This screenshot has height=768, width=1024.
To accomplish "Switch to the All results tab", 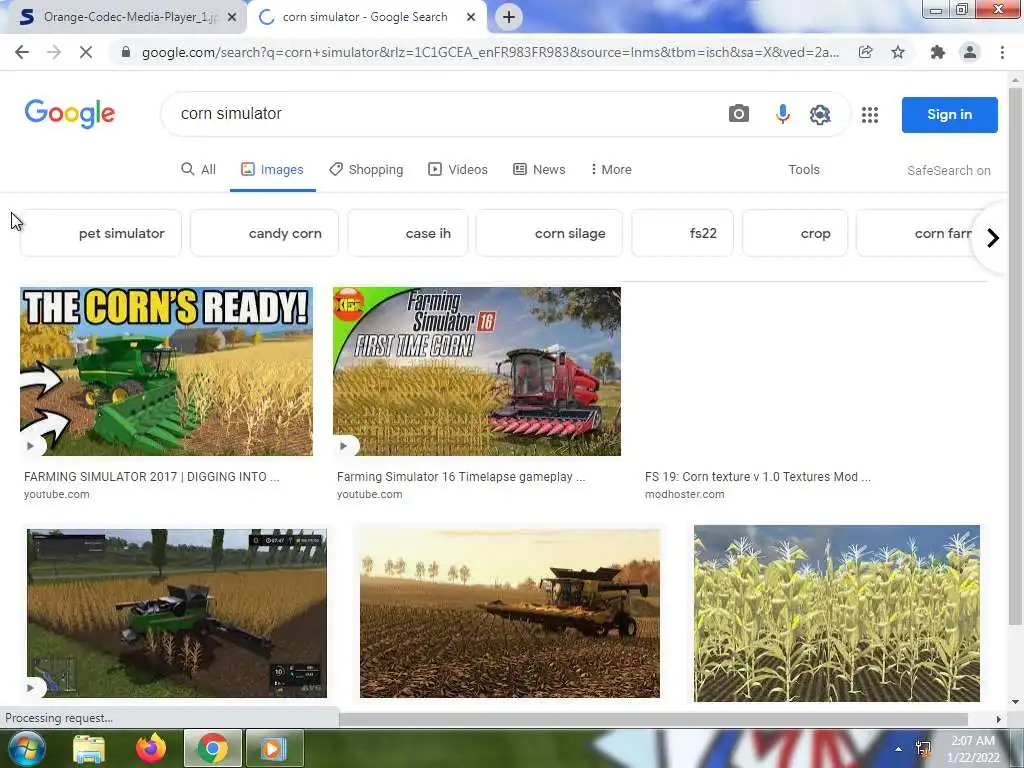I will pyautogui.click(x=198, y=170).
